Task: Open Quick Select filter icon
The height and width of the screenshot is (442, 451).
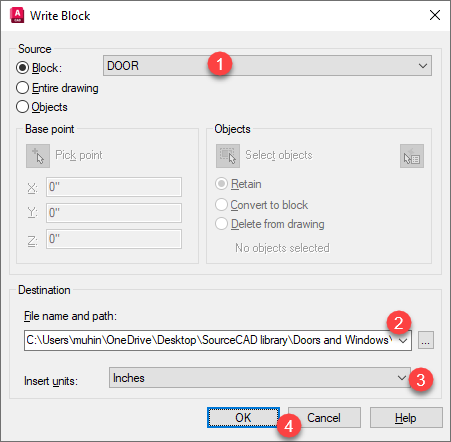Action: pyautogui.click(x=412, y=156)
